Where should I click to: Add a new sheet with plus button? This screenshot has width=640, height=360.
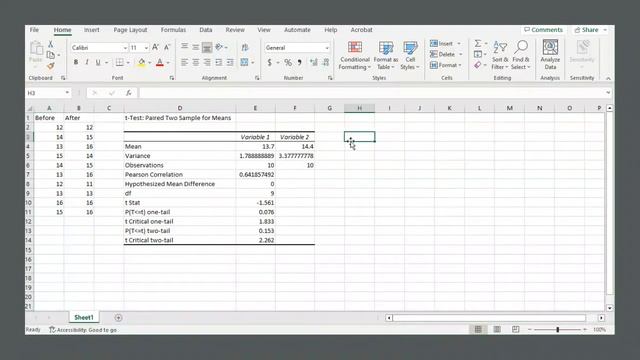118,318
